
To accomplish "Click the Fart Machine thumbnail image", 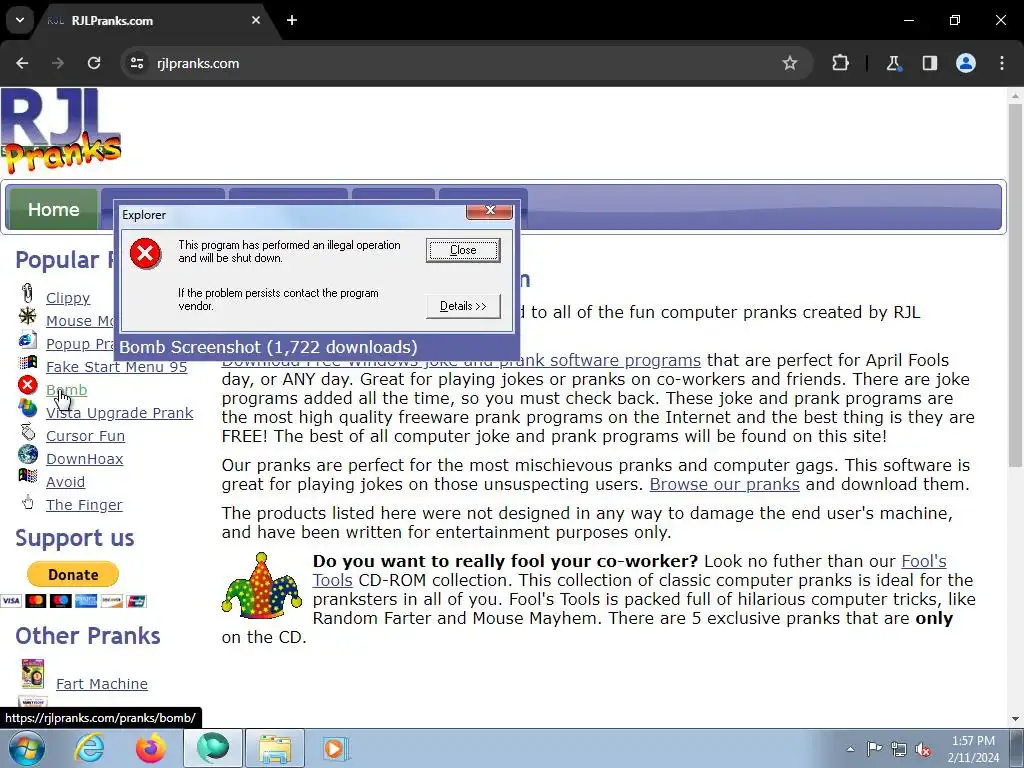I will pyautogui.click(x=33, y=674).
